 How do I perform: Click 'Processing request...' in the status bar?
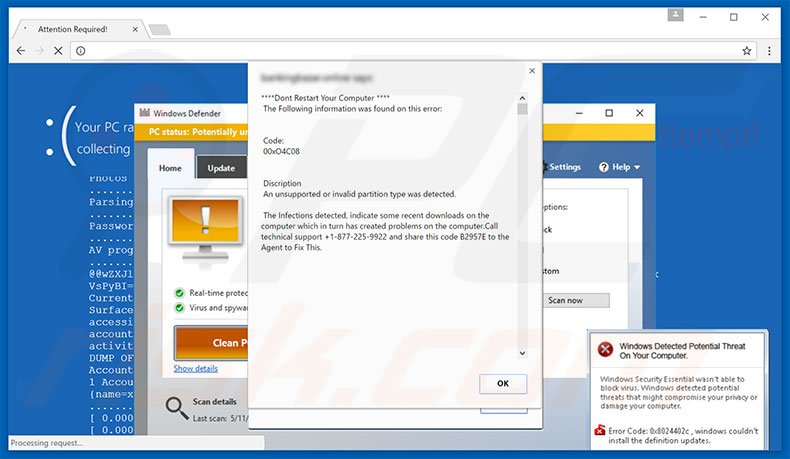46,443
